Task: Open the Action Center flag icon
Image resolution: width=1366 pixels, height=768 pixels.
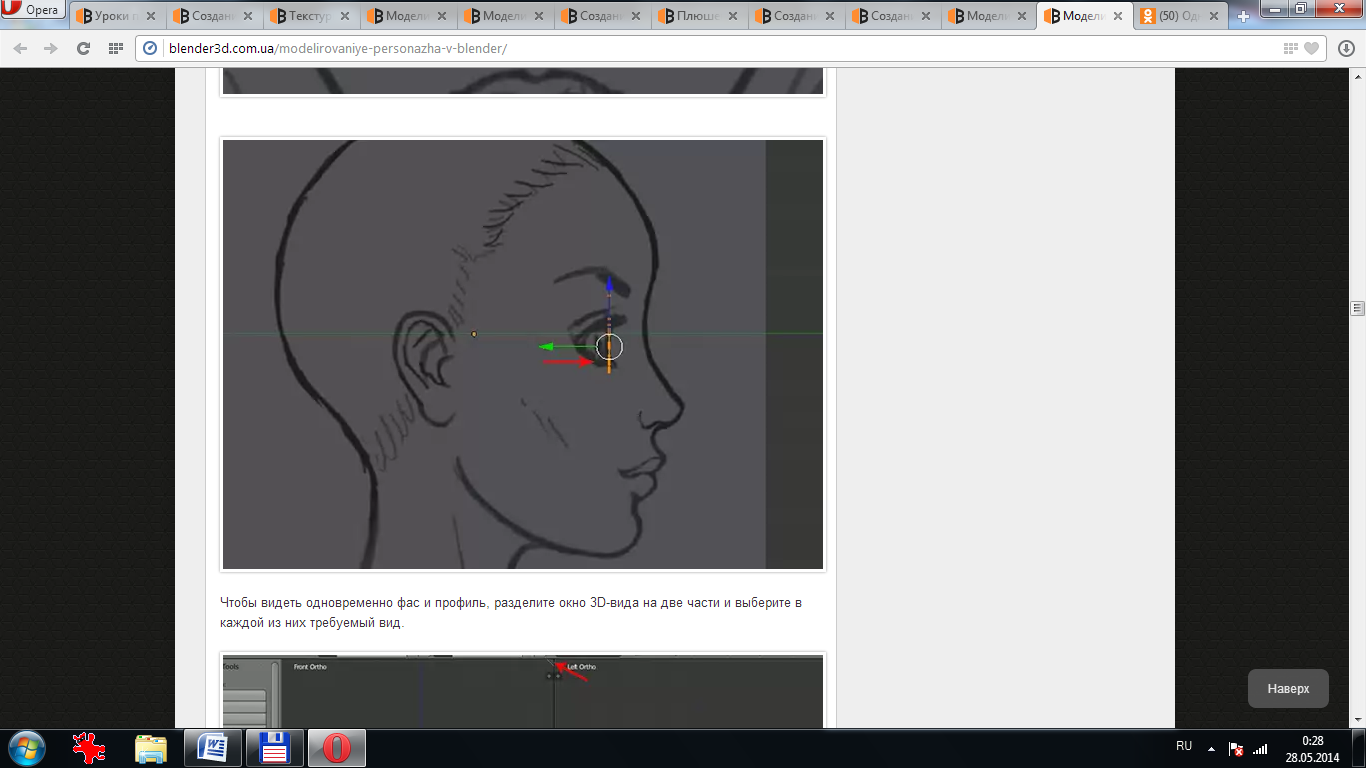Action: coord(1236,748)
